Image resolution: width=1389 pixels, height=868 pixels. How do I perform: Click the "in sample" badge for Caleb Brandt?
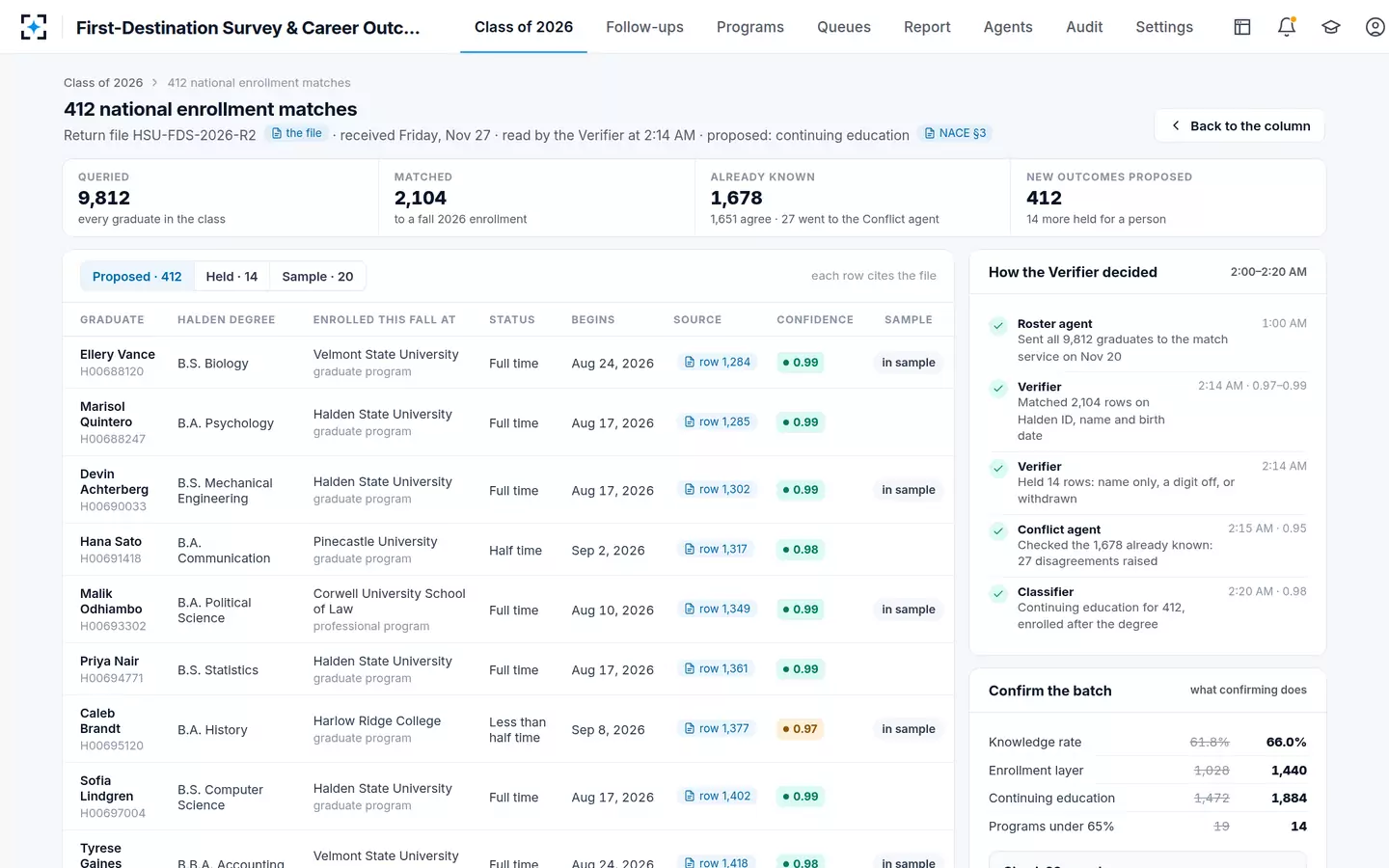909,729
